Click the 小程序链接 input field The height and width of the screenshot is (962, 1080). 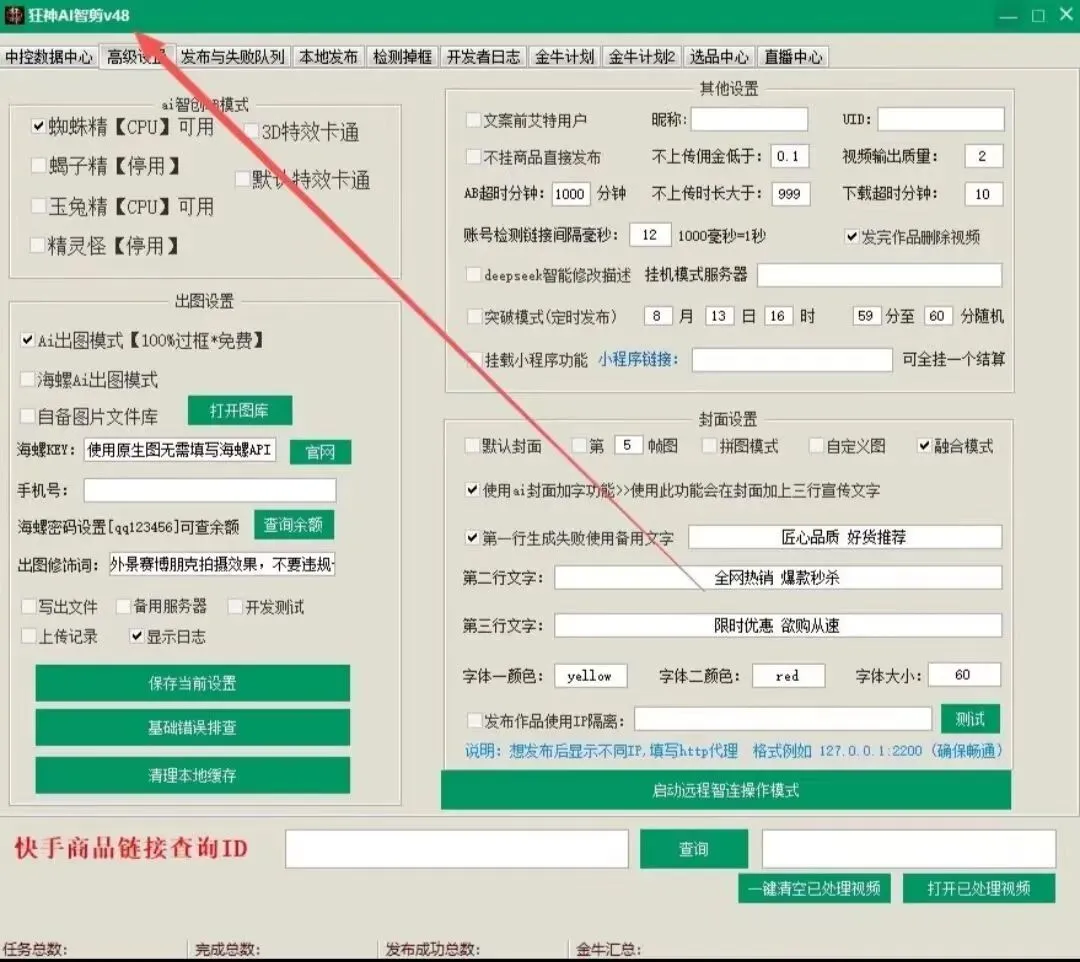pyautogui.click(x=792, y=359)
